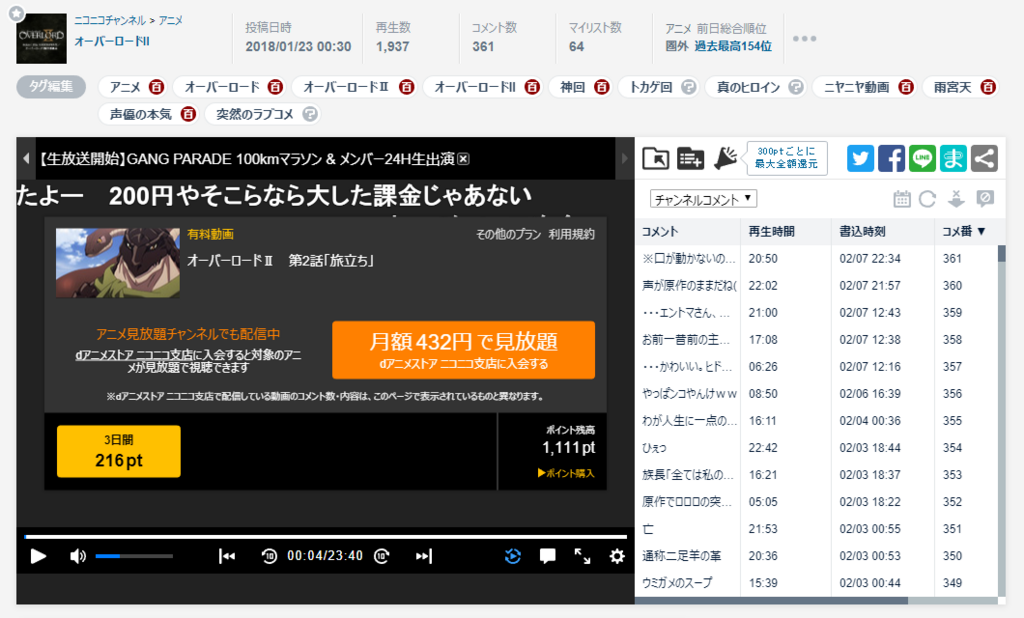Sort by コメ番 column
Image resolution: width=1024 pixels, height=618 pixels.
pos(964,231)
